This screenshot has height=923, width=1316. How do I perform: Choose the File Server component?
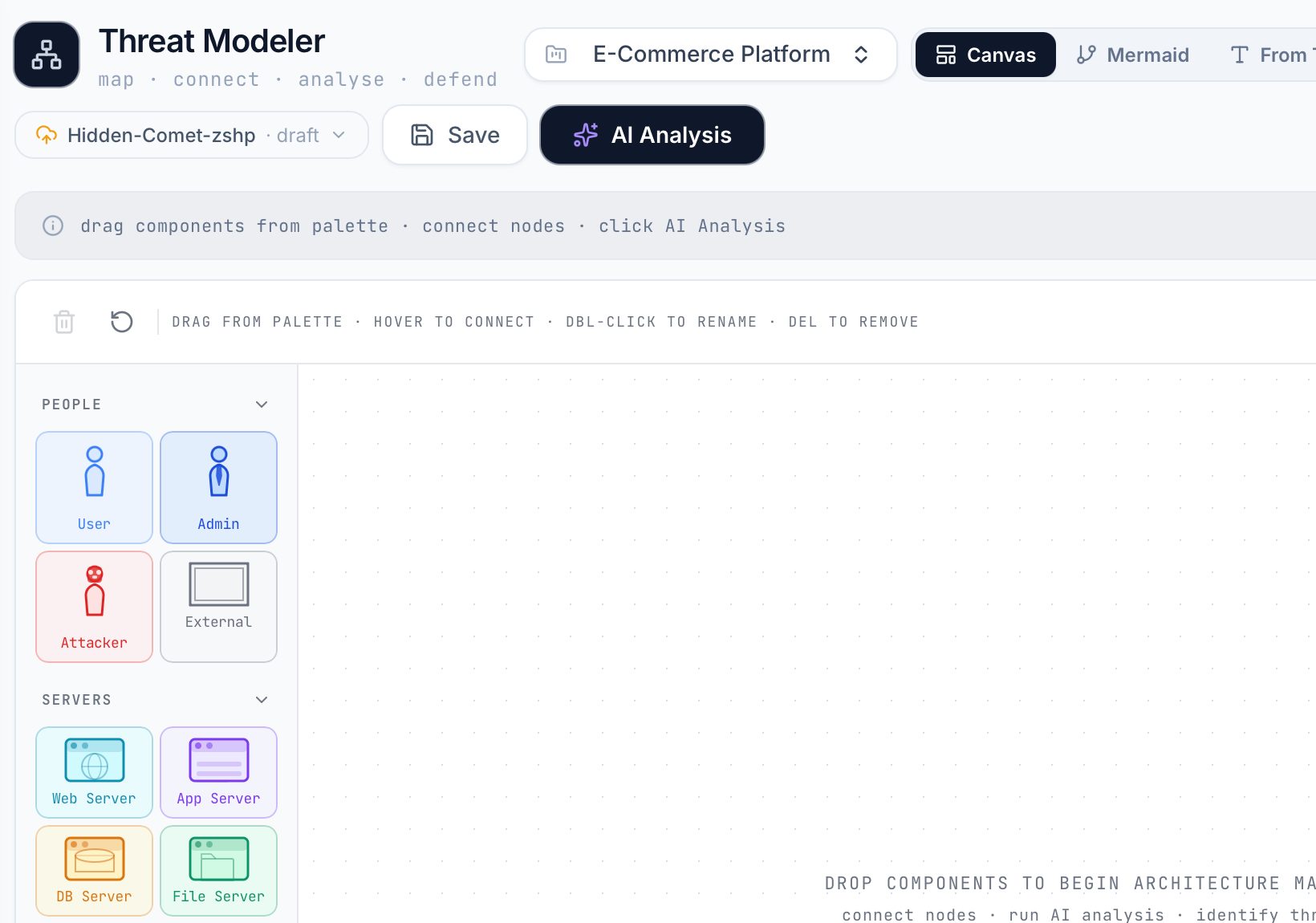click(218, 871)
